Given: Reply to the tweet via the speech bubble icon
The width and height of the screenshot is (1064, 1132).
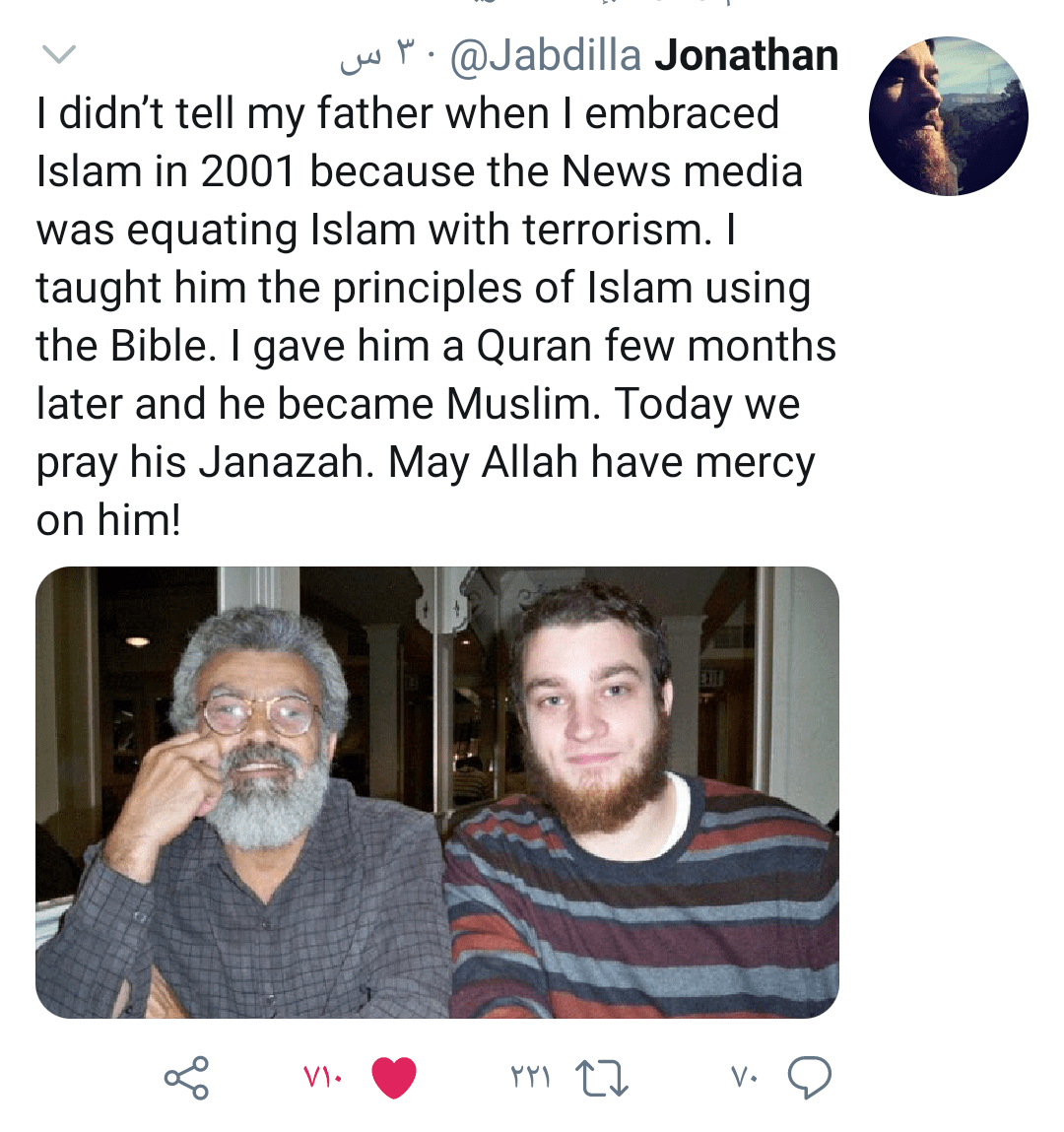Looking at the screenshot, I should click(x=810, y=1077).
